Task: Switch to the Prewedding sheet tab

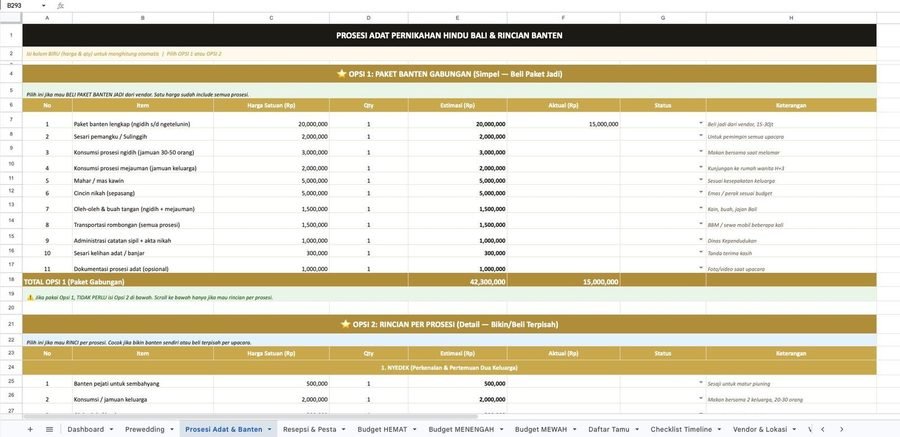Action: (145, 430)
